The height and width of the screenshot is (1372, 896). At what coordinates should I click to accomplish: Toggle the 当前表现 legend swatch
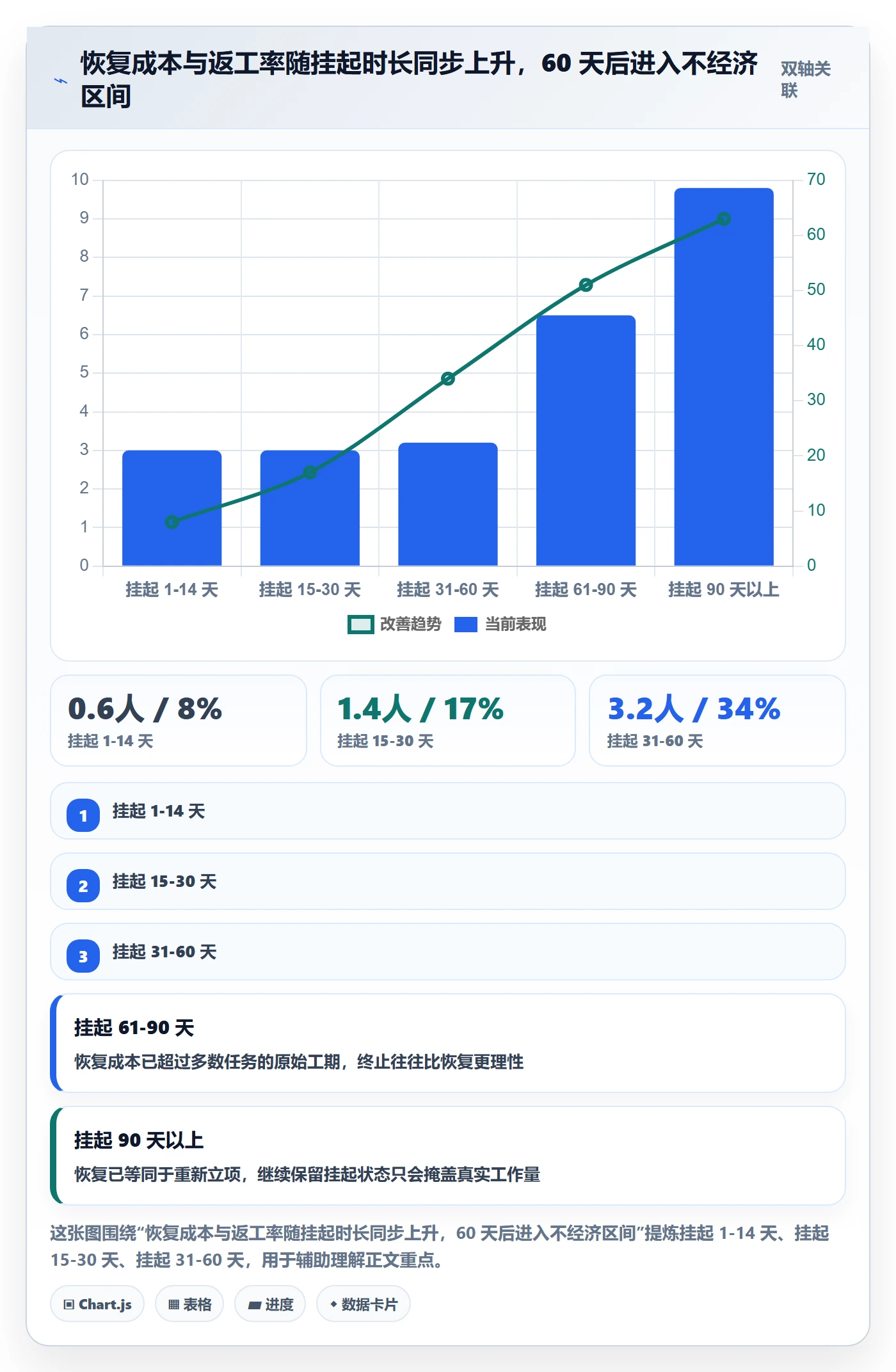[466, 625]
